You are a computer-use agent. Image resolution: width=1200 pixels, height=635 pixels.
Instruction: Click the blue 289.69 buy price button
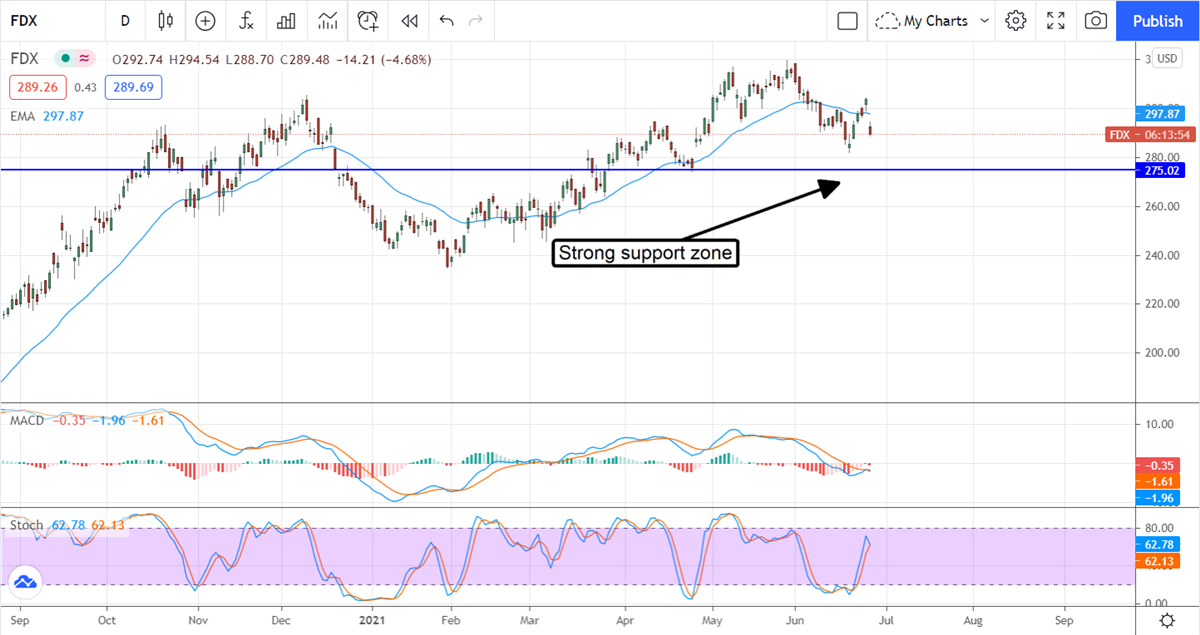(x=135, y=88)
